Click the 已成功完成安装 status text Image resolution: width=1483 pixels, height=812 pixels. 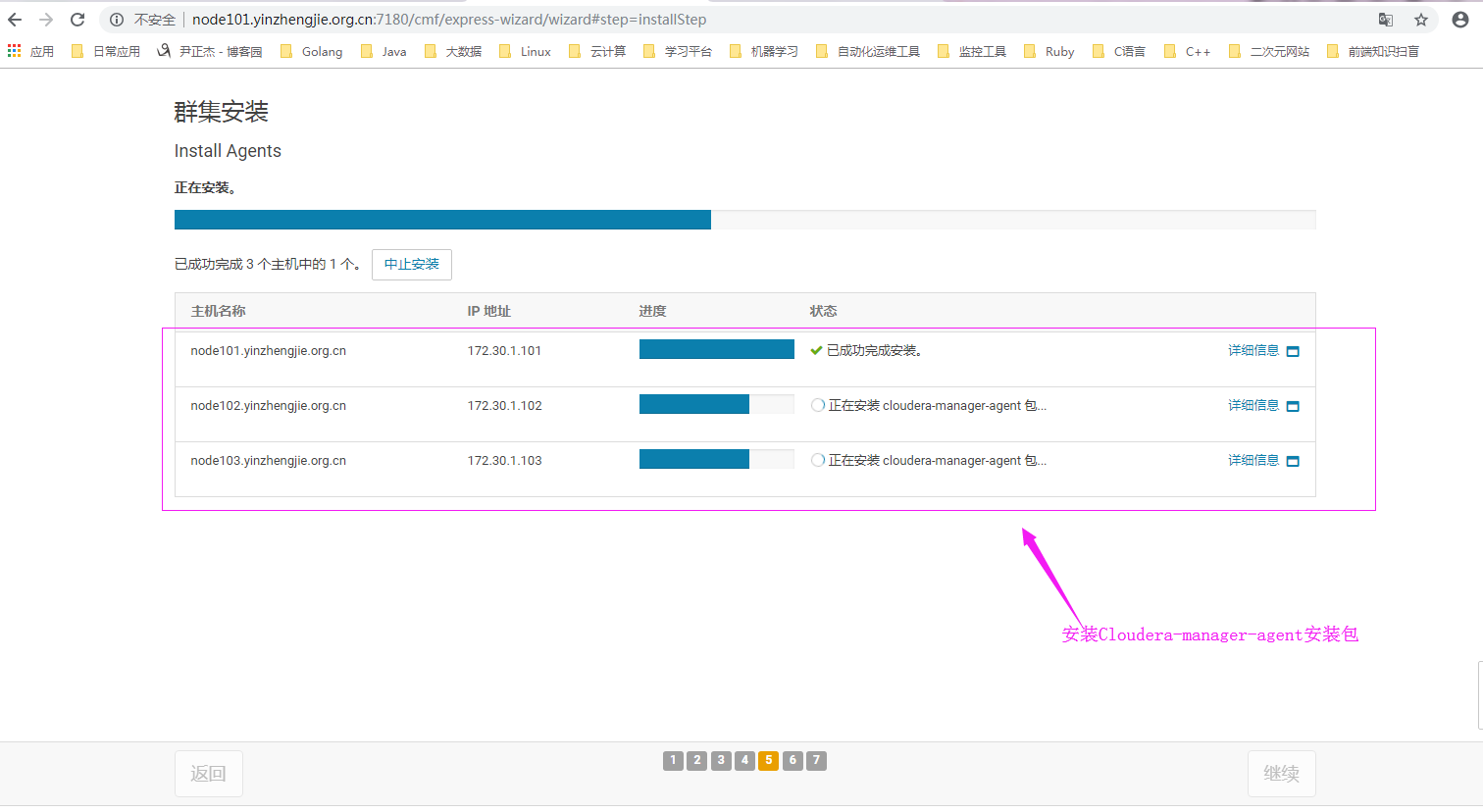click(874, 350)
